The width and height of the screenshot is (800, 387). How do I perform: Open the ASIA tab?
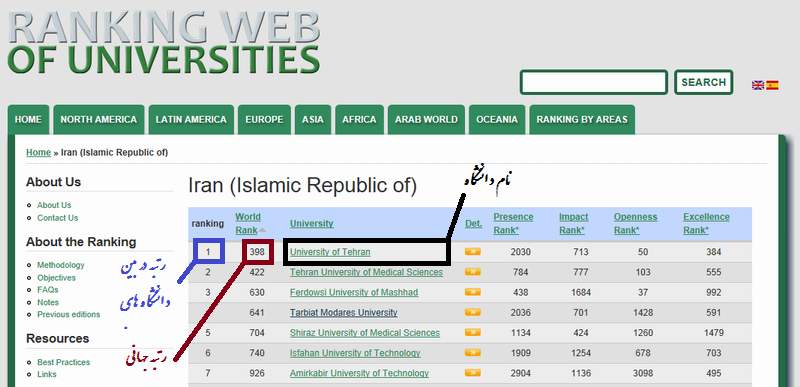pyautogui.click(x=312, y=119)
